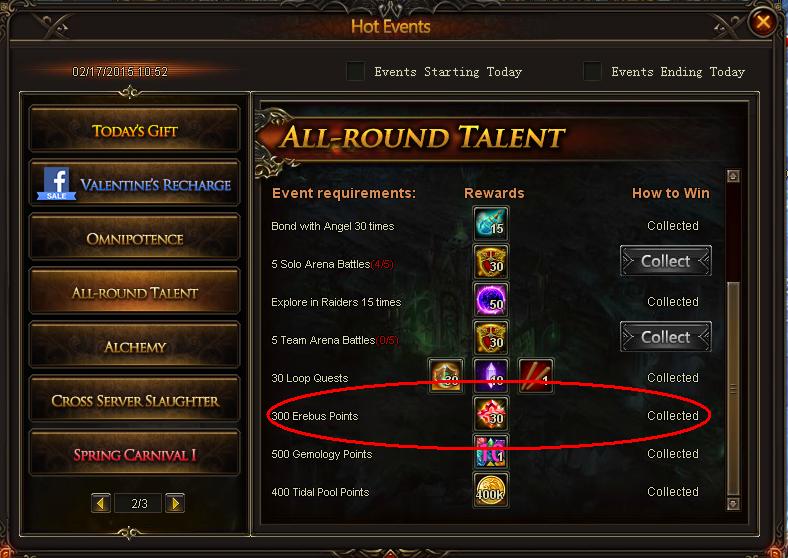Go to the next event list page
Image resolution: width=788 pixels, height=558 pixels.
[175, 503]
